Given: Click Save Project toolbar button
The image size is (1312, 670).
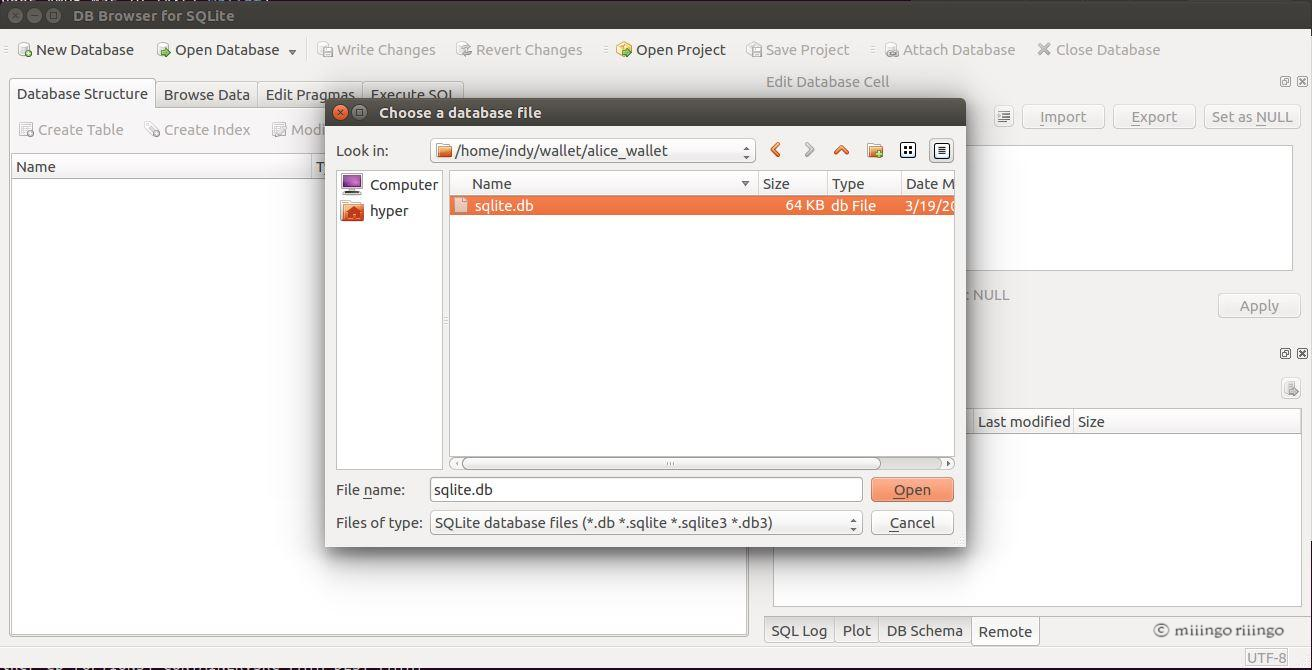Looking at the screenshot, I should (798, 50).
